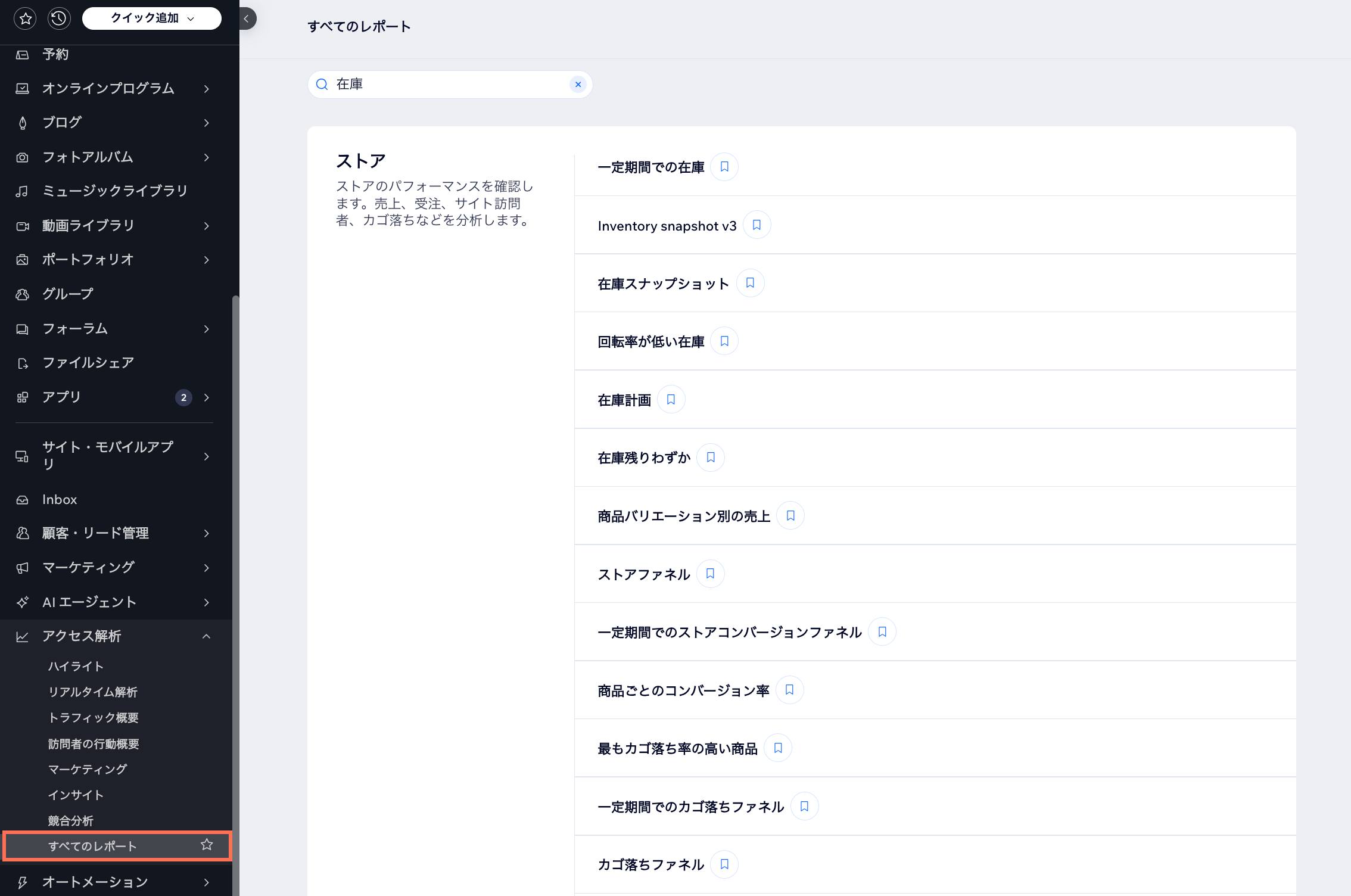Screen dimensions: 1351x896
Task: Expand the フォトアルバム section
Action: (x=207, y=157)
